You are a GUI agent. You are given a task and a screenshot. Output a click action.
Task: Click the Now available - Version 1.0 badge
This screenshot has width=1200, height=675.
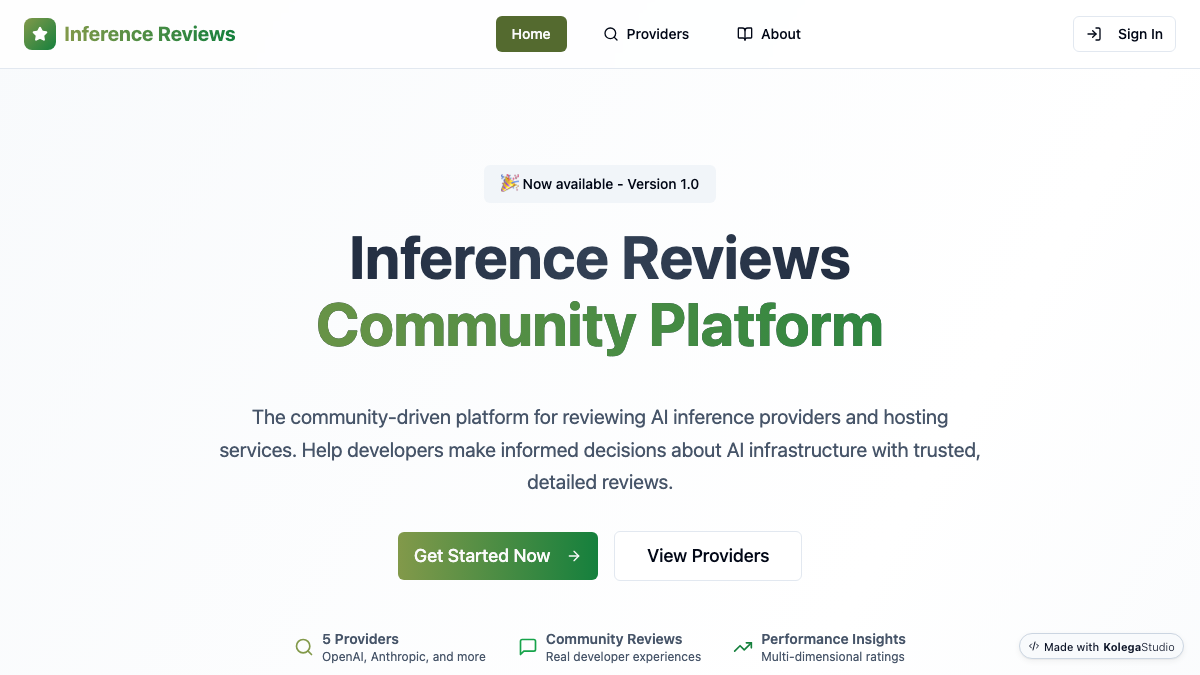[x=600, y=184]
